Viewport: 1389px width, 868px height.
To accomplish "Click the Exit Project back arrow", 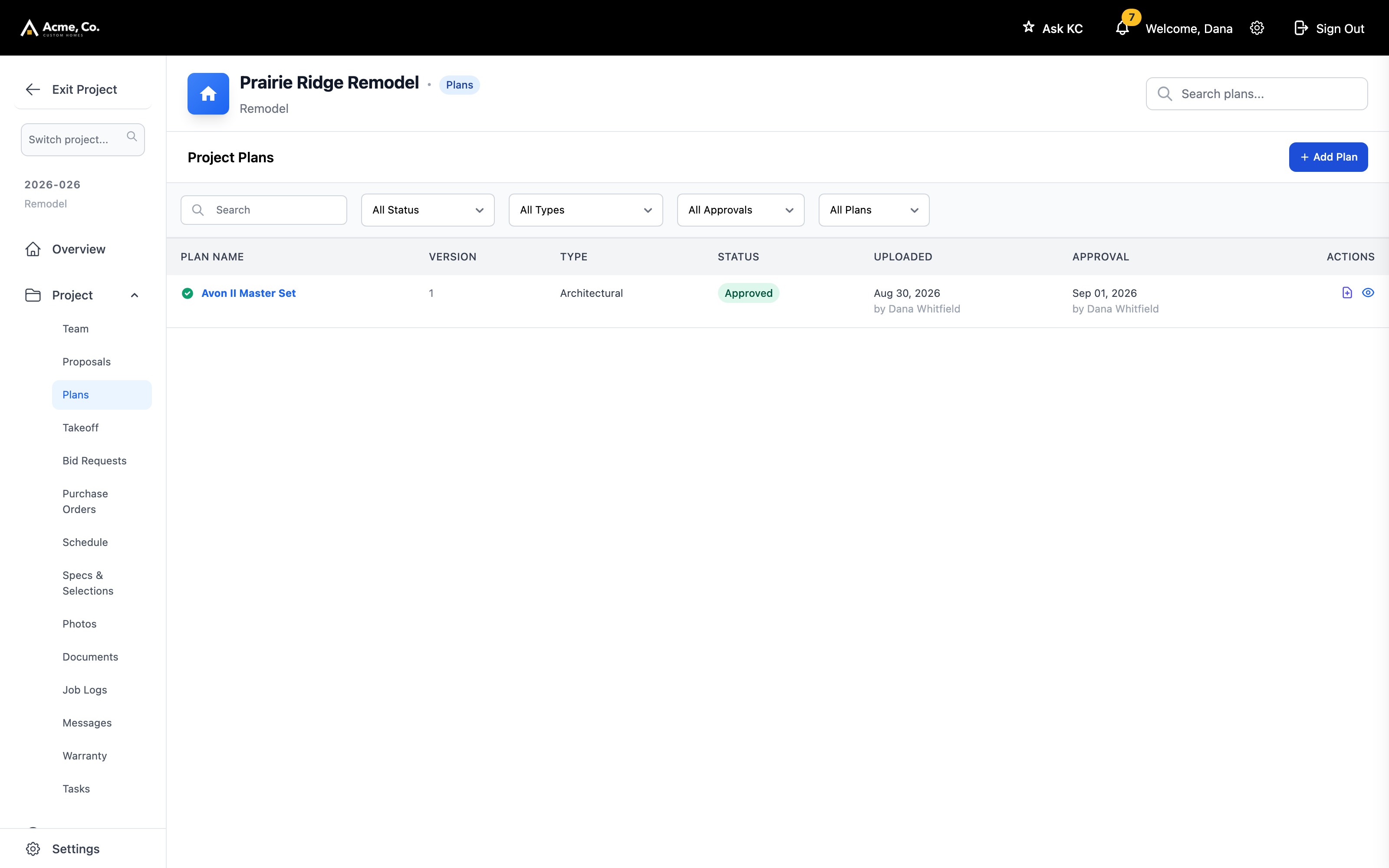I will pyautogui.click(x=33, y=89).
